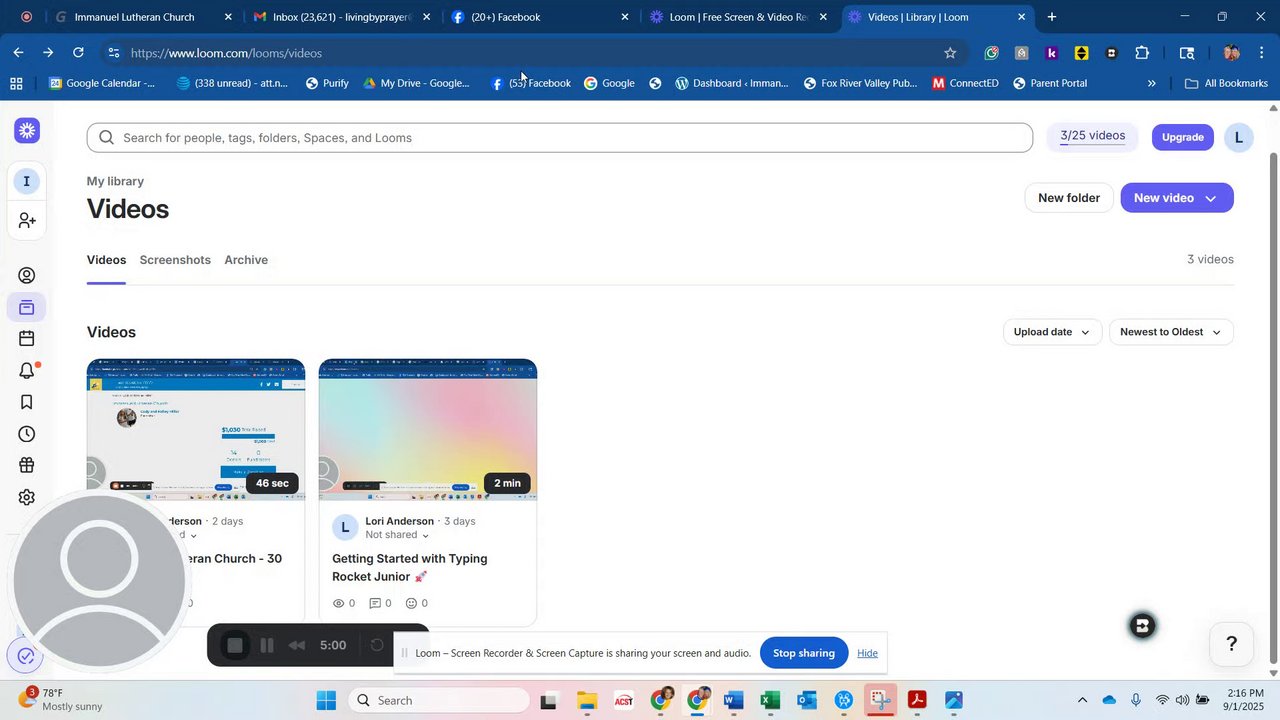This screenshot has height=720, width=1280.
Task: Open the Upload date sort dropdown
Action: [1053, 332]
